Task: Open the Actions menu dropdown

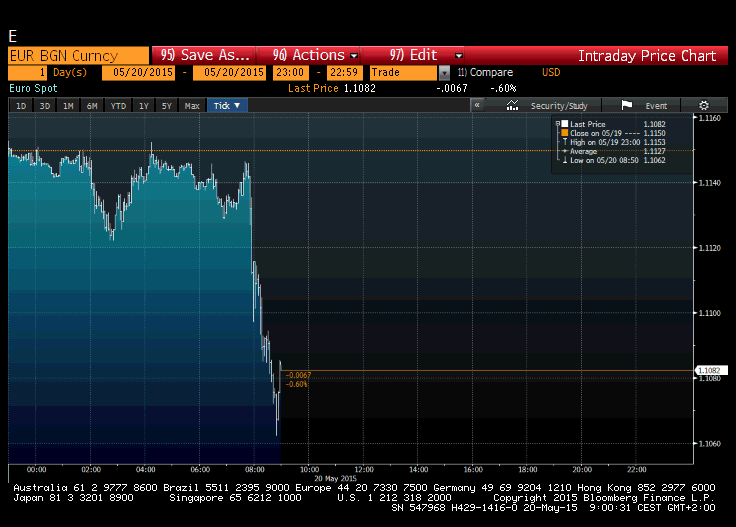Action: [x=354, y=56]
